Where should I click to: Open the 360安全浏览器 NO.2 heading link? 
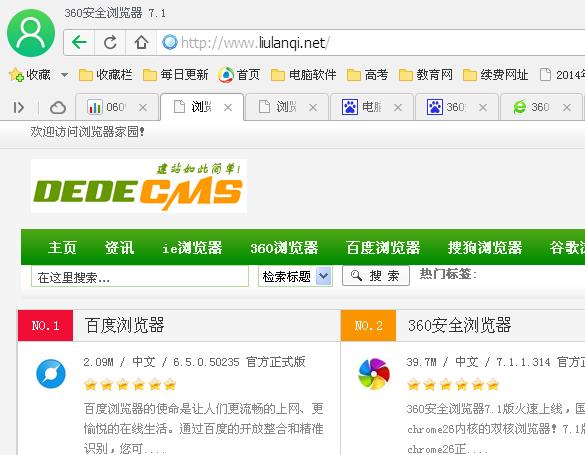tap(459, 325)
